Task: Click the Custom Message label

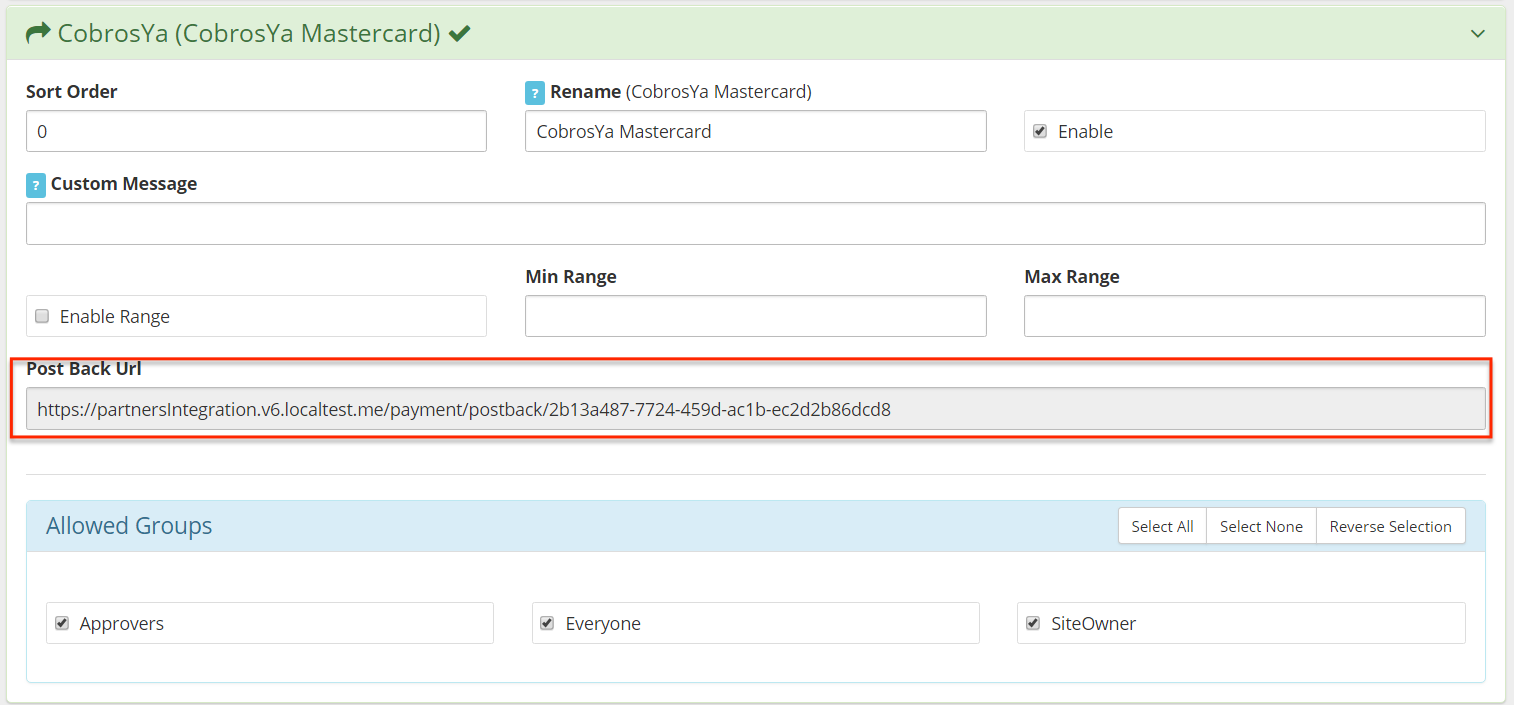Action: point(124,184)
